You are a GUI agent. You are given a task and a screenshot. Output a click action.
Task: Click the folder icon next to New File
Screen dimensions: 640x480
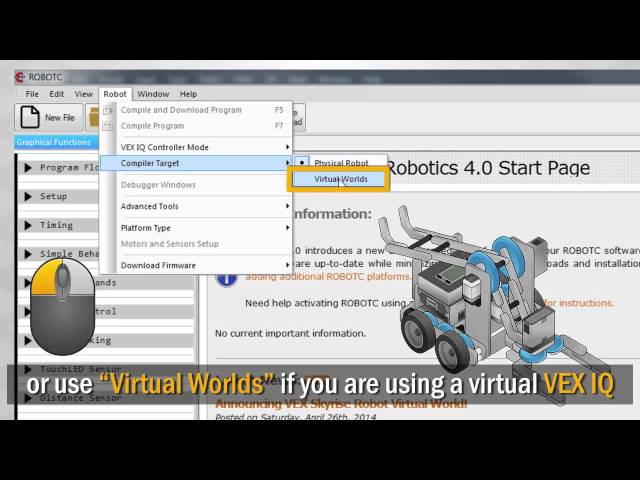(93, 117)
